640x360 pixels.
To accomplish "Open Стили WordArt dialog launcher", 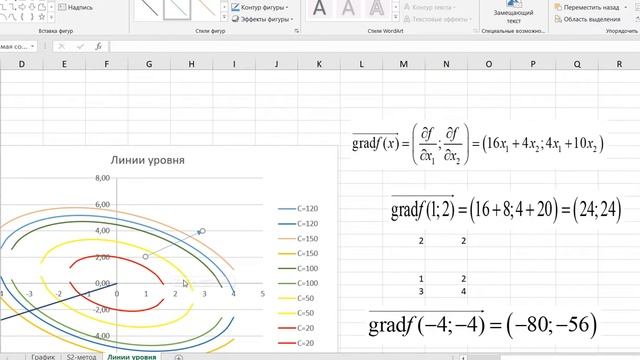I will 476,31.
